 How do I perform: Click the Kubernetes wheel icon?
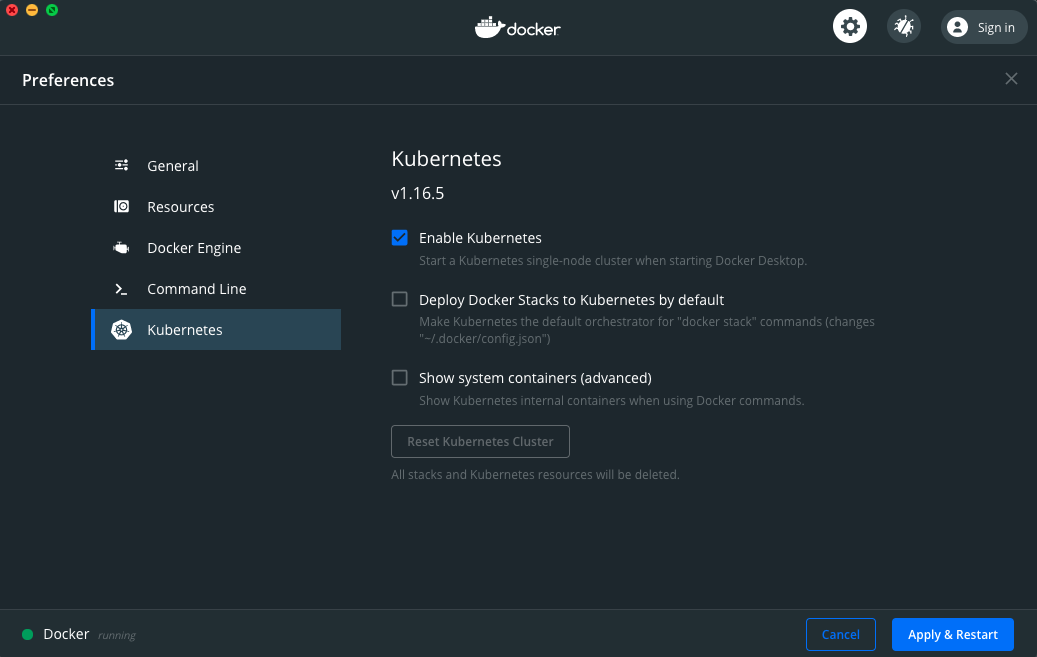(122, 329)
